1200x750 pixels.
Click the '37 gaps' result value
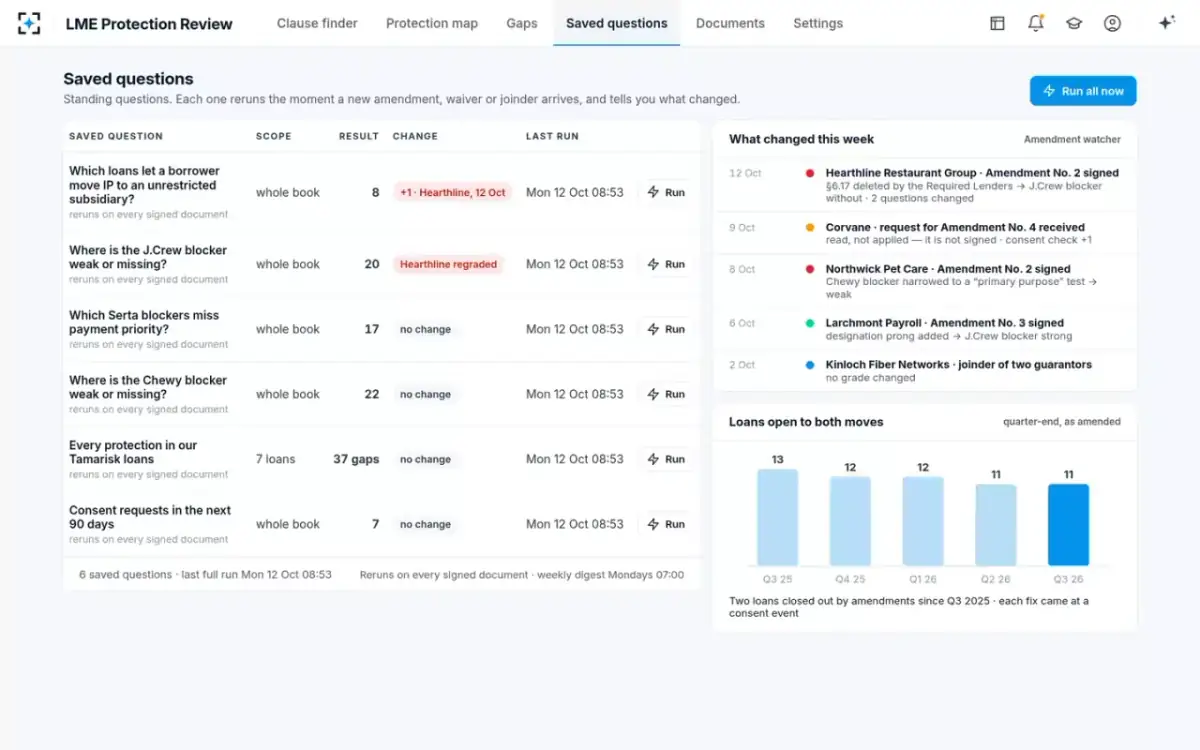click(x=356, y=459)
